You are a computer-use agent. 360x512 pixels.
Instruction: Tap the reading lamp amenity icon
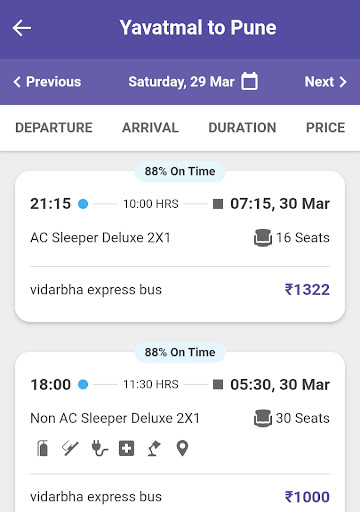[x=154, y=448]
